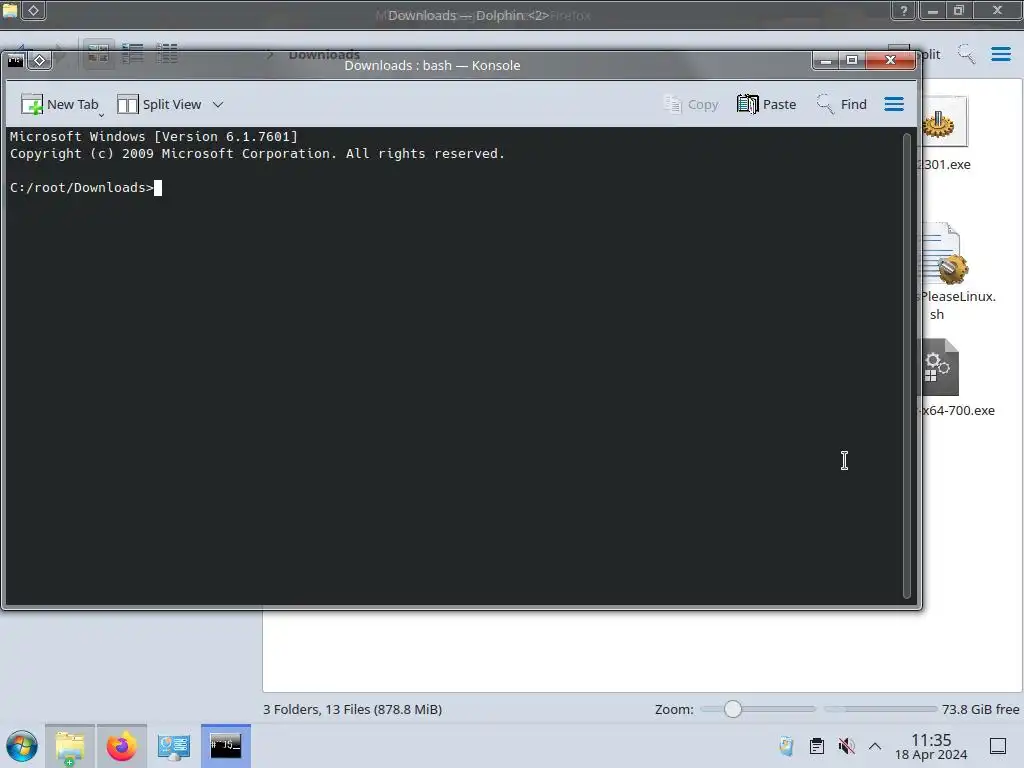Switch Dolphin to details view mode
The height and width of the screenshot is (768, 1024).
167,53
